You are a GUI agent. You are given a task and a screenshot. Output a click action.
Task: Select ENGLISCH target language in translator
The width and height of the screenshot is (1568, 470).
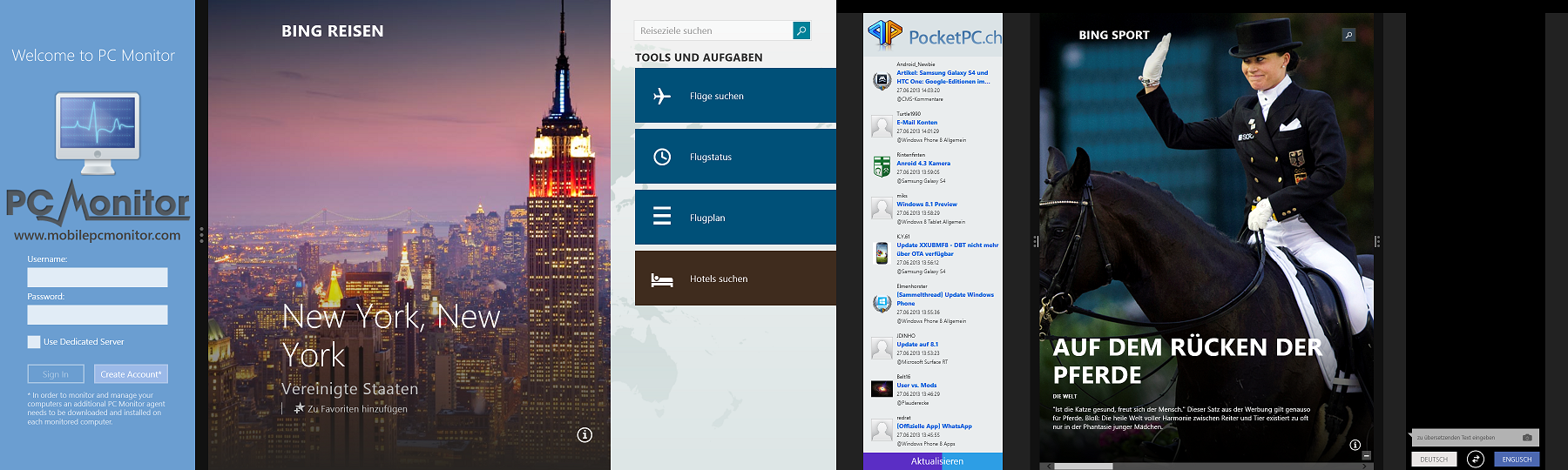(1517, 460)
